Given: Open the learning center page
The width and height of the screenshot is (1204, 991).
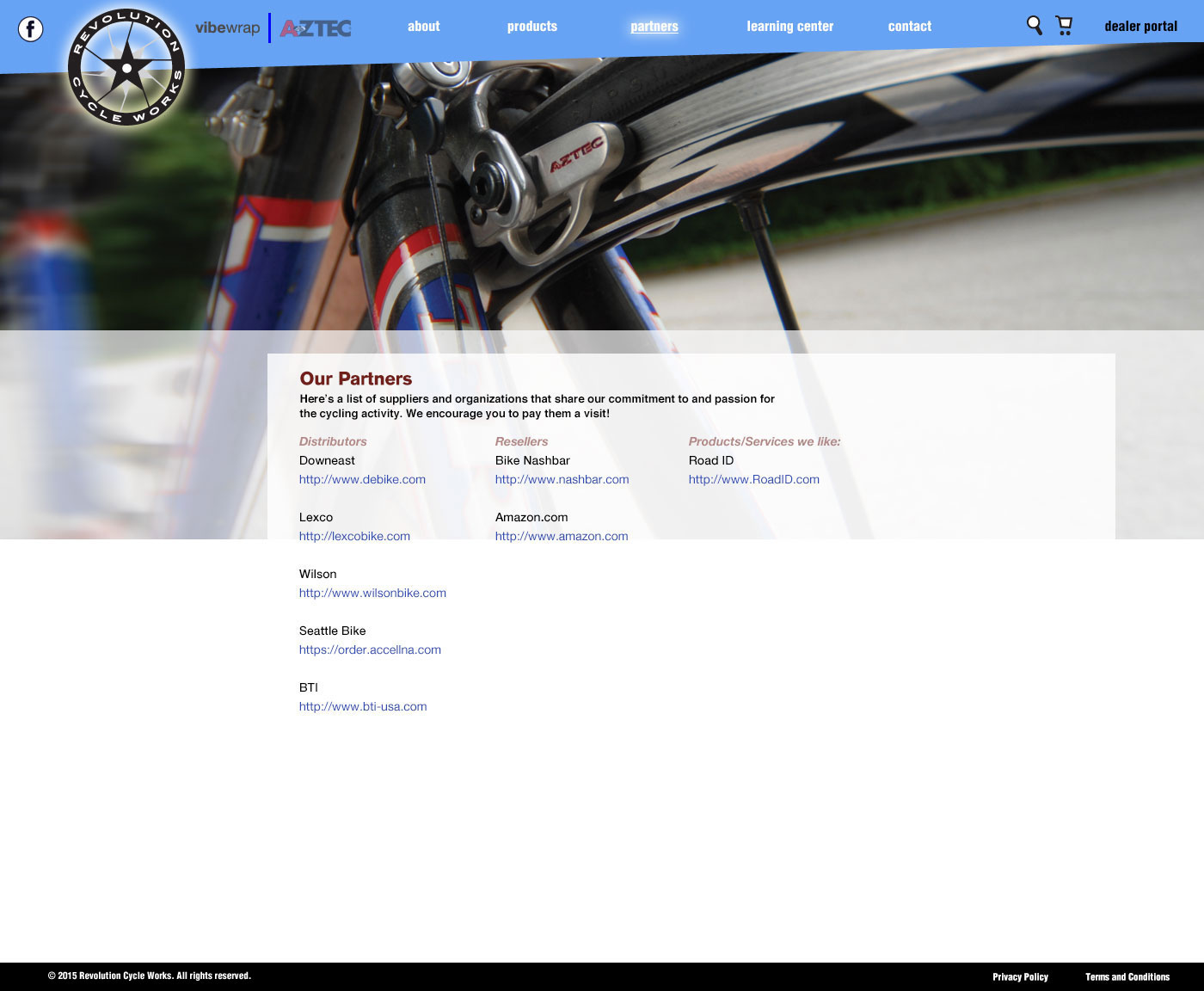Looking at the screenshot, I should click(789, 27).
